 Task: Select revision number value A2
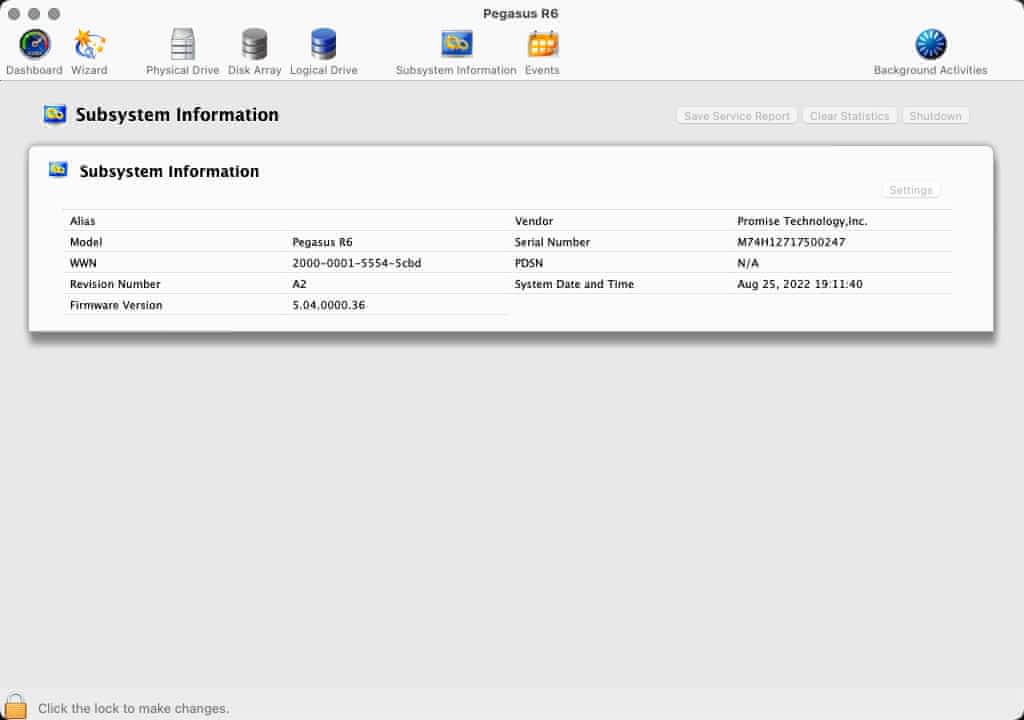(x=299, y=284)
